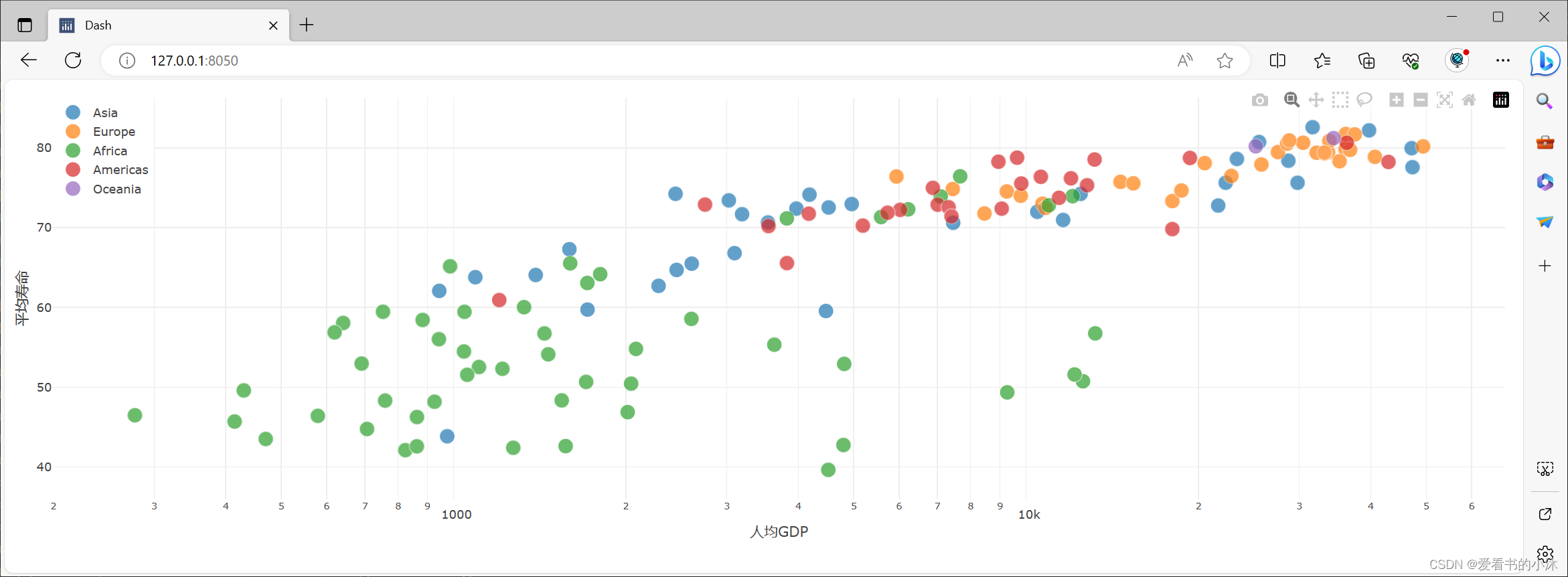The height and width of the screenshot is (577, 1568).
Task: Open Tab actions menu
Action: coord(25,25)
